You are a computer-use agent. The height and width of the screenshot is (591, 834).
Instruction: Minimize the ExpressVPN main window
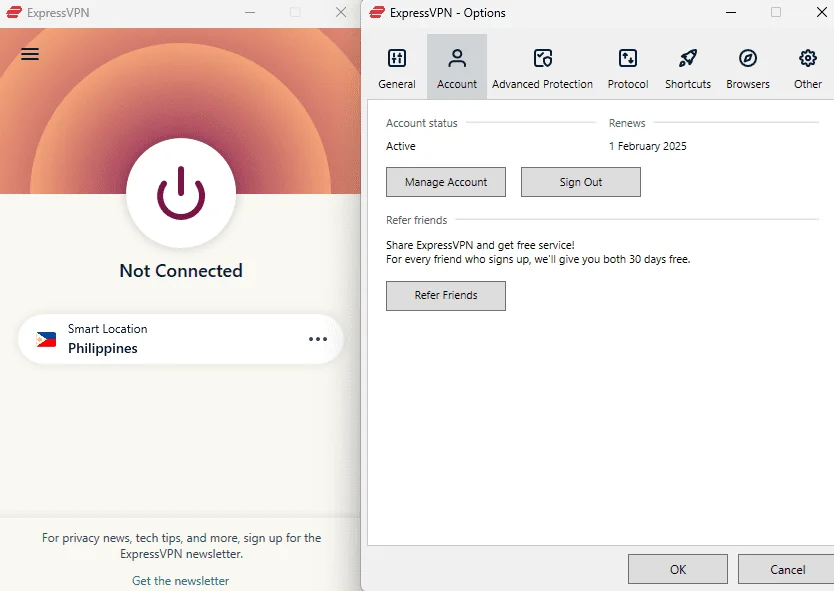tap(250, 12)
